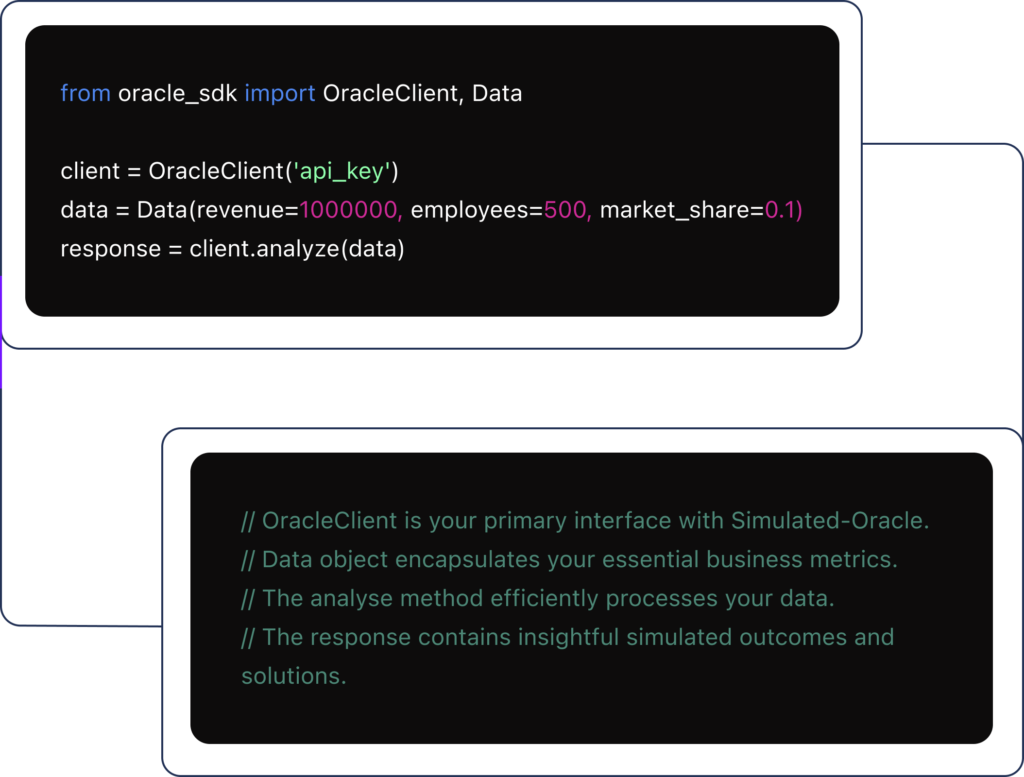Click the comment about Data object encapsulation
Viewport: 1024px width, 777px height.
pos(569,559)
